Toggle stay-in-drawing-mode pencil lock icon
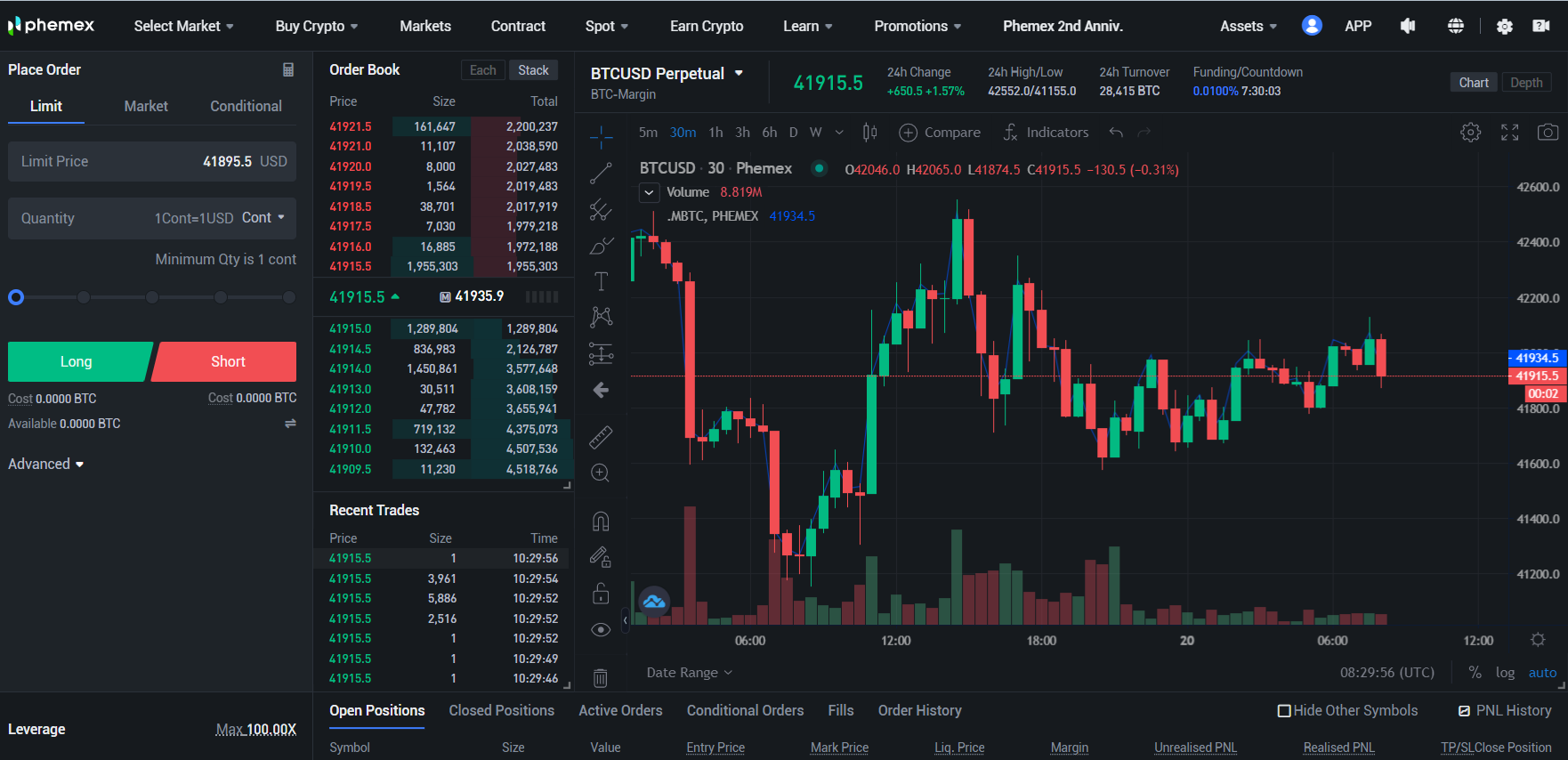This screenshot has height=760, width=1568. tap(601, 557)
